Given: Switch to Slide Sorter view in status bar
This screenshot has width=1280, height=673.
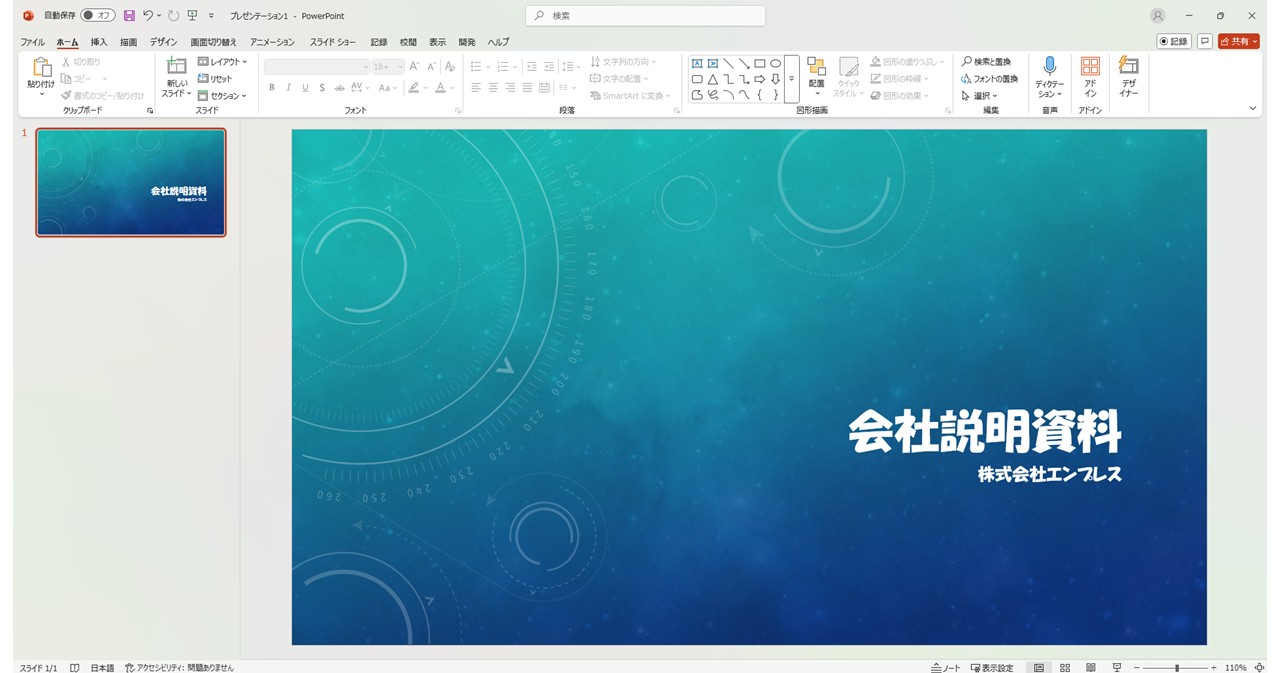Looking at the screenshot, I should click(x=1065, y=667).
